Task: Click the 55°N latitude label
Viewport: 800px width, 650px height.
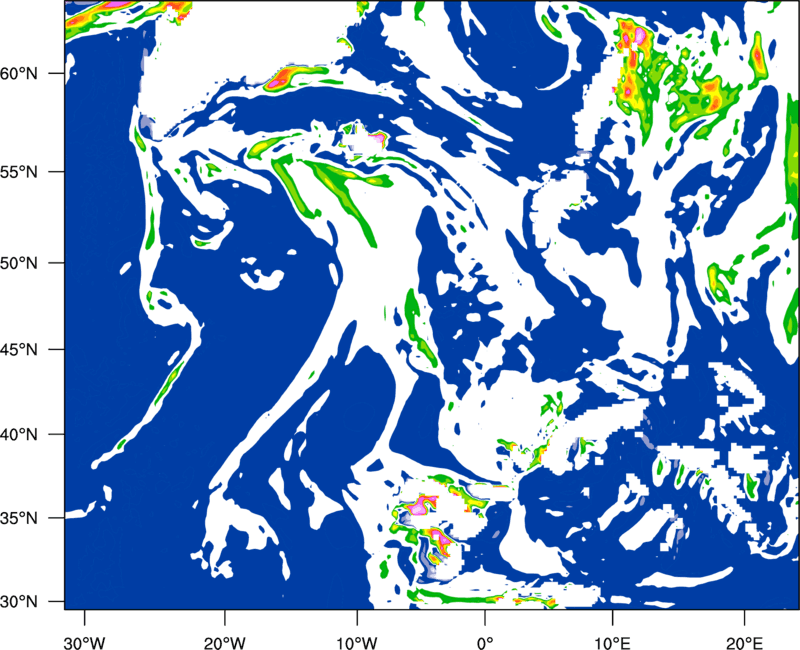Action: coord(19,171)
